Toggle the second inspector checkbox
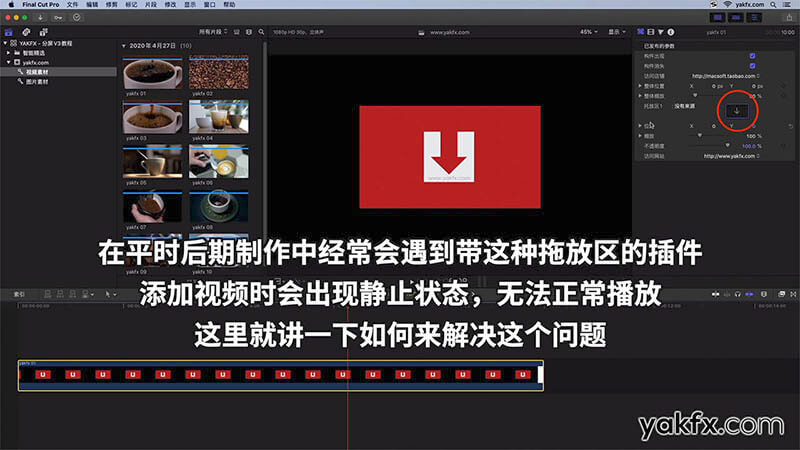The height and width of the screenshot is (450, 800). [753, 66]
